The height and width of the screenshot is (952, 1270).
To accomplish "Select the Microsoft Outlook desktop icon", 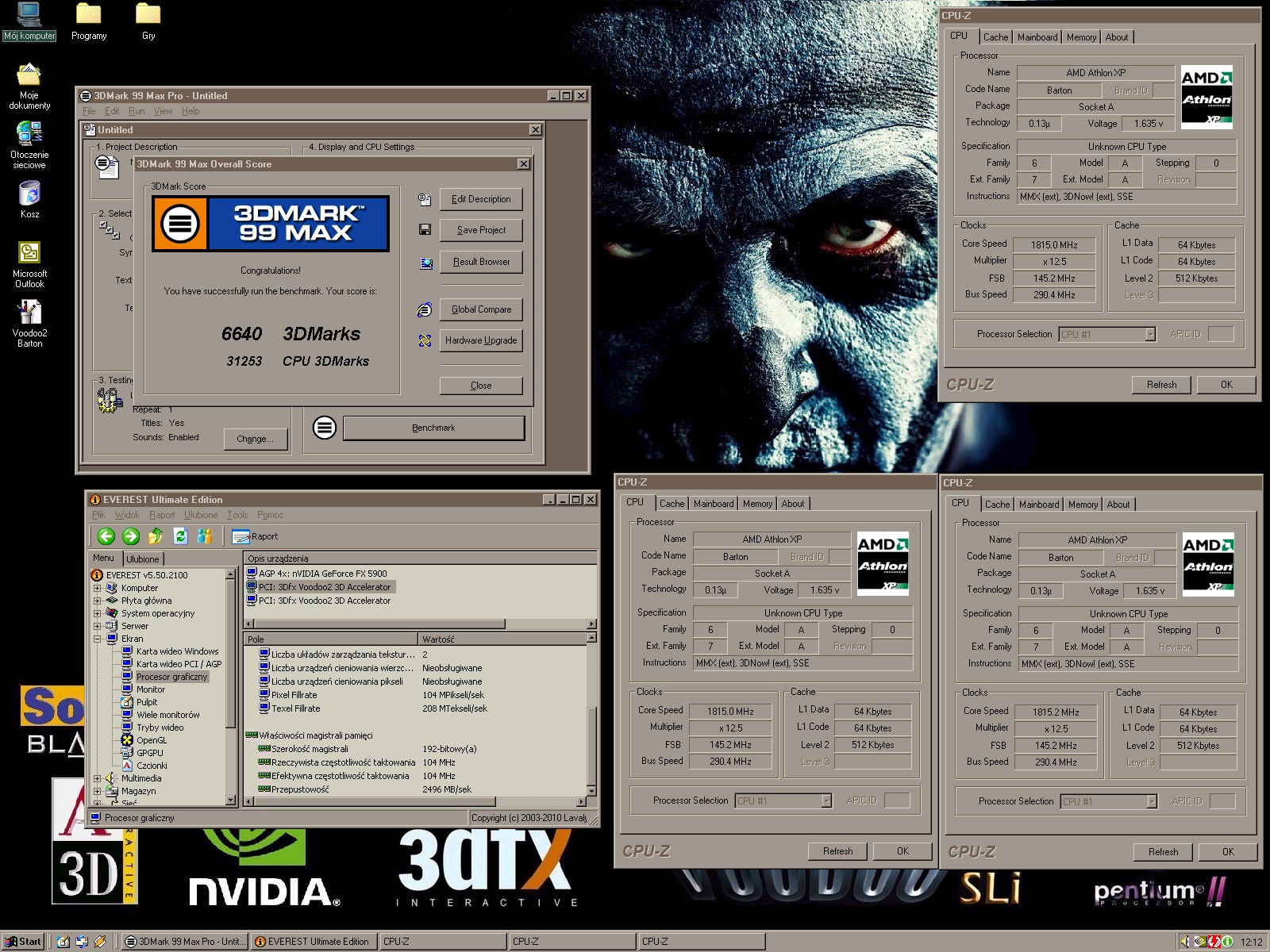I will pos(29,264).
